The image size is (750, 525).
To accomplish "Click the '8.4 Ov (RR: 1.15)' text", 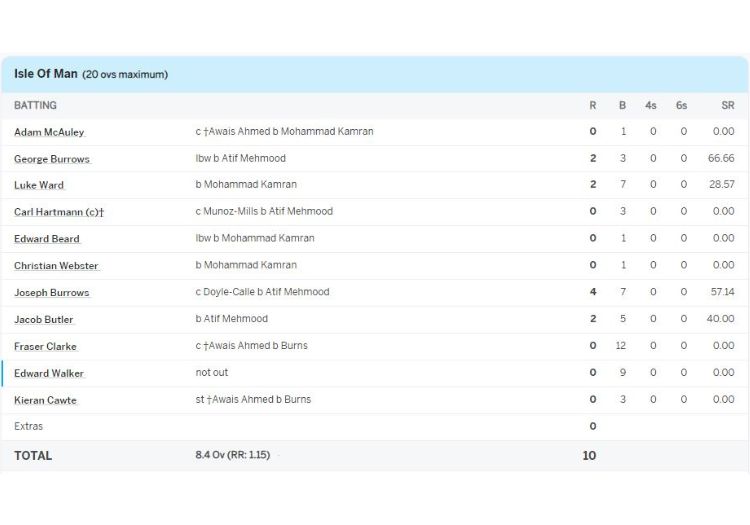I will (232, 455).
